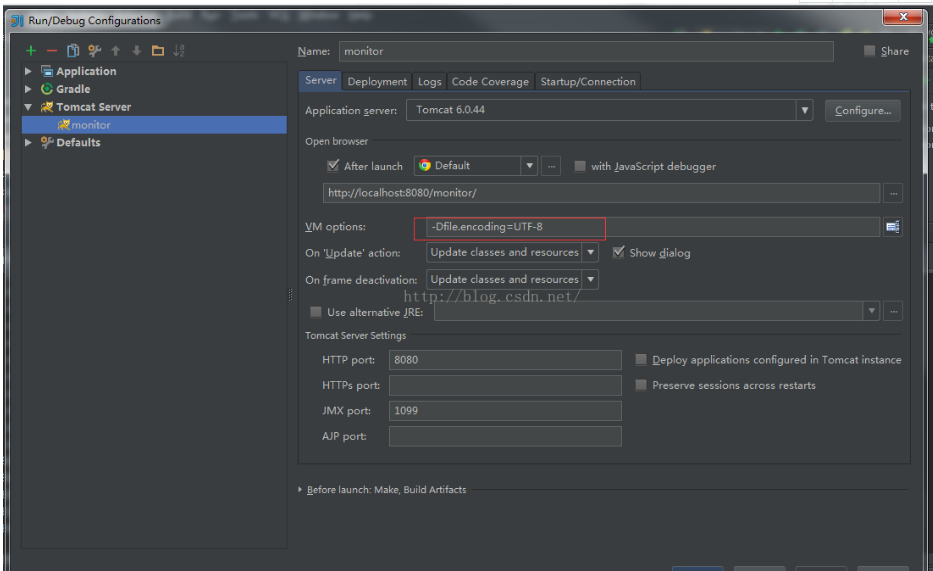Toggle Show dialog checkbox
The image size is (933, 571).
tap(619, 252)
